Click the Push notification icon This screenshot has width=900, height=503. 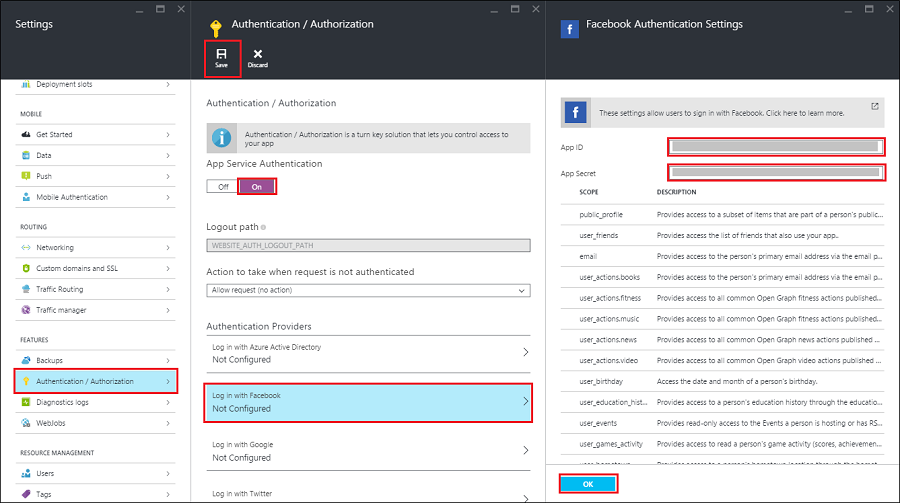26,176
